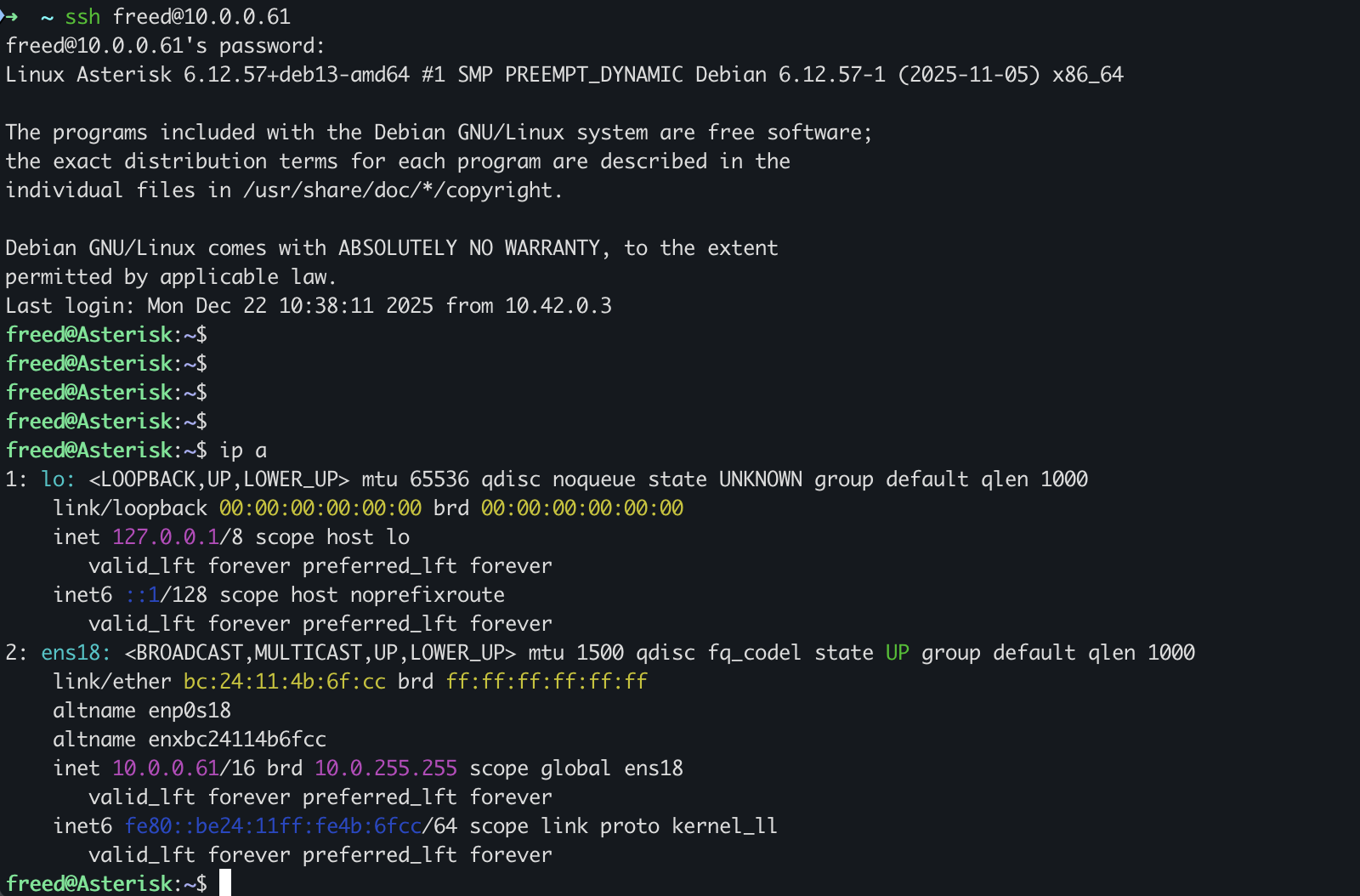1360x896 pixels.
Task: Click the green UP state of ens18
Action: [x=897, y=653]
